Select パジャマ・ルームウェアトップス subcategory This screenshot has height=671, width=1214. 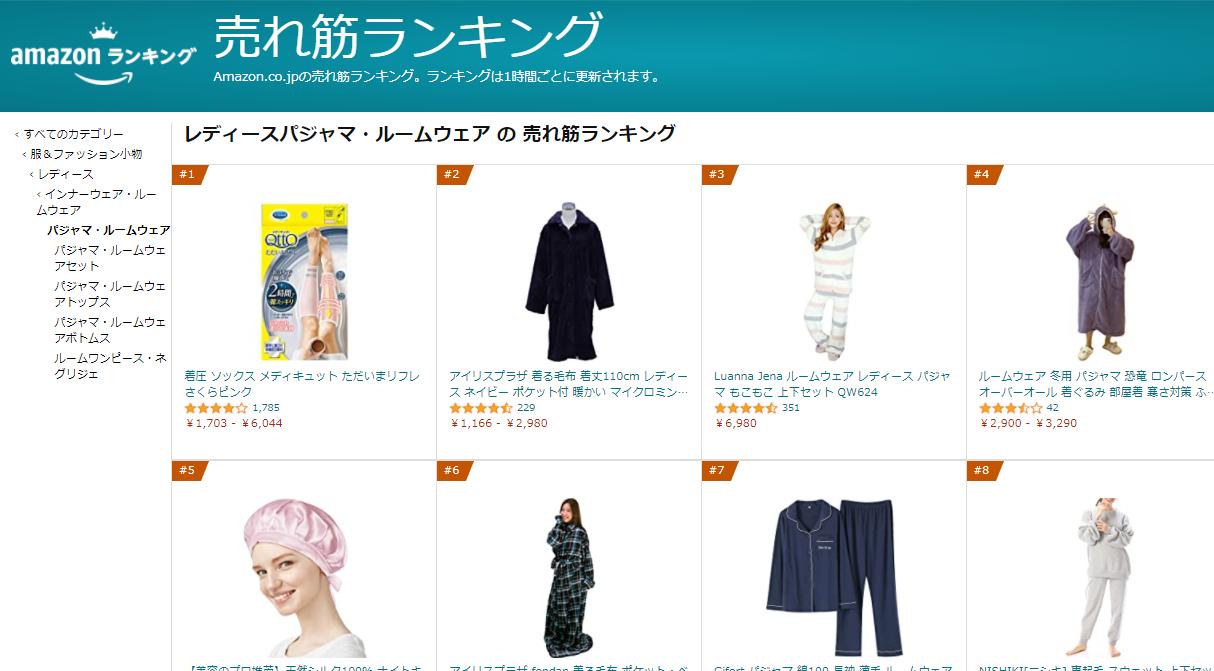click(x=110, y=294)
